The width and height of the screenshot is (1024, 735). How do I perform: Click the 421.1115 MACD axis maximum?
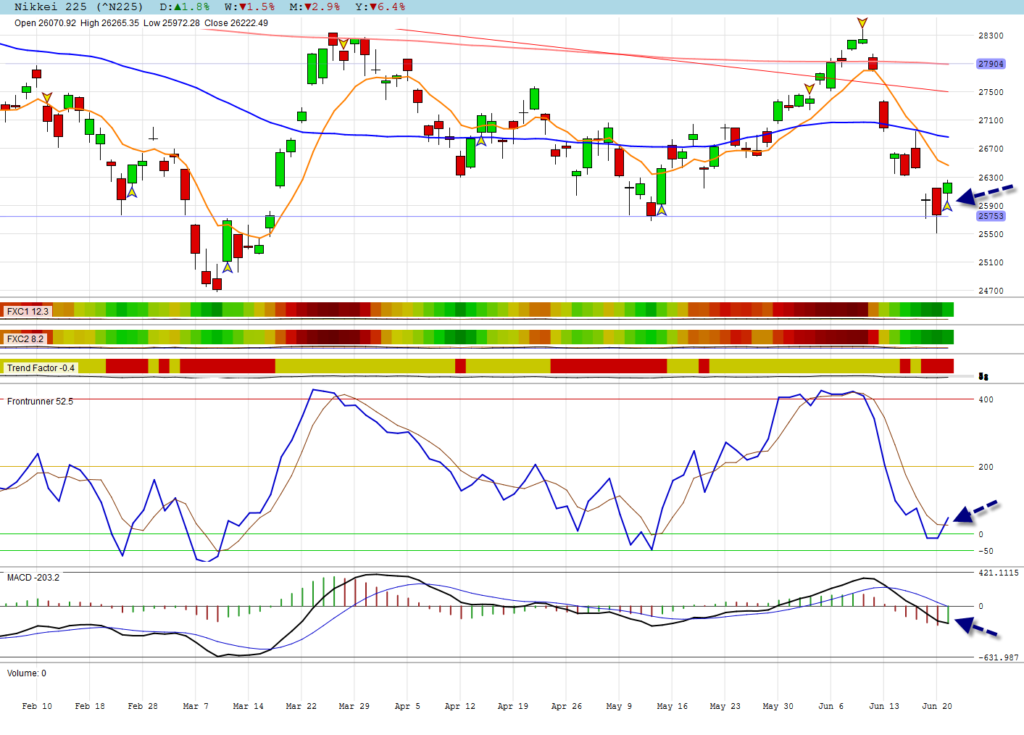999,573
